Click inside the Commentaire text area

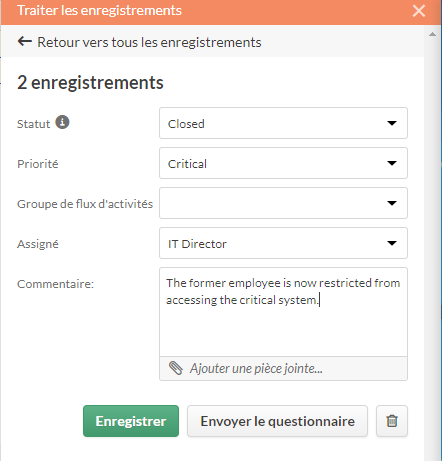283,312
